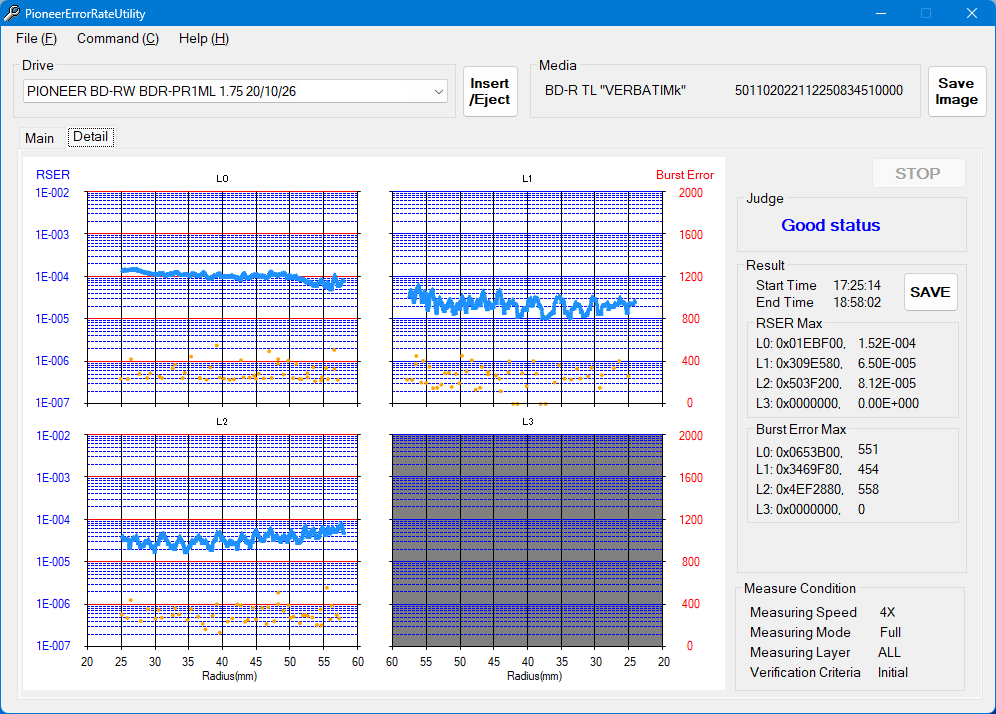This screenshot has height=714, width=996.
Task: Click the empty gray L3 graph
Action: tap(527, 540)
